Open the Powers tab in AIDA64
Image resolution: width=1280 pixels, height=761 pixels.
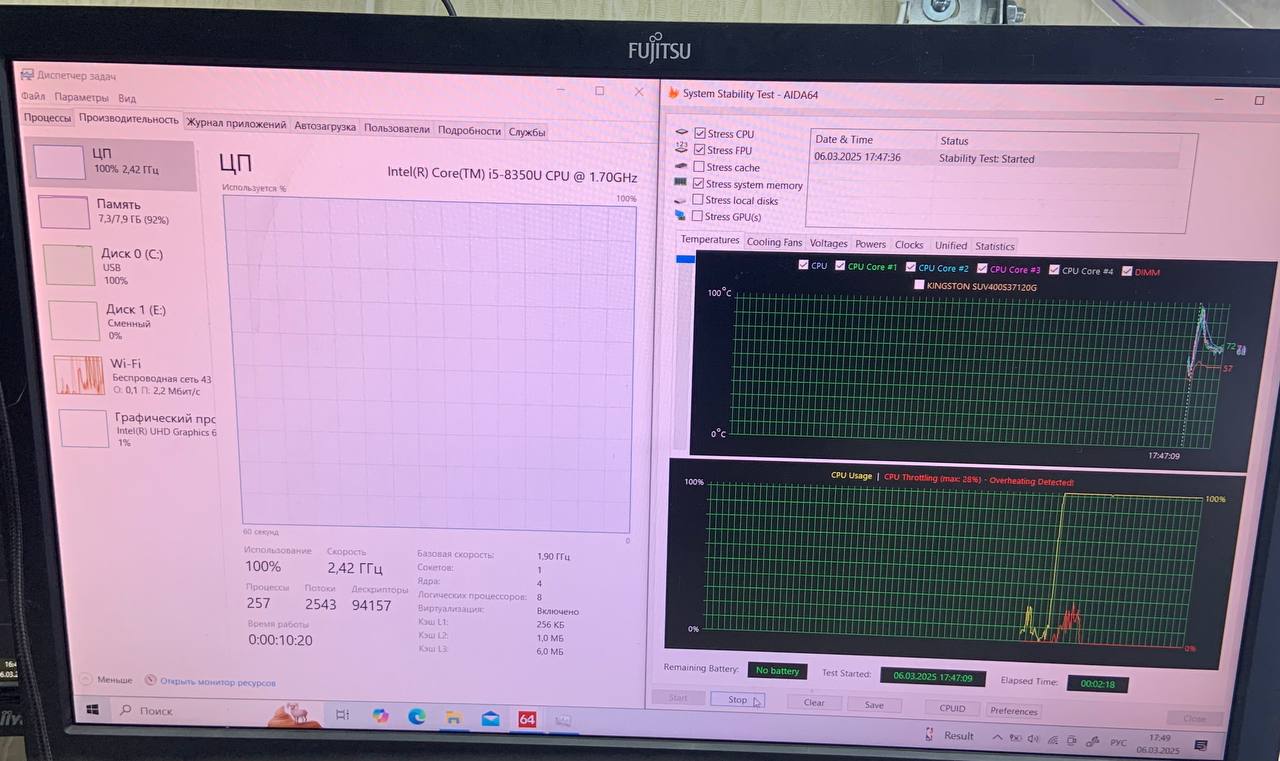pyautogui.click(x=870, y=244)
